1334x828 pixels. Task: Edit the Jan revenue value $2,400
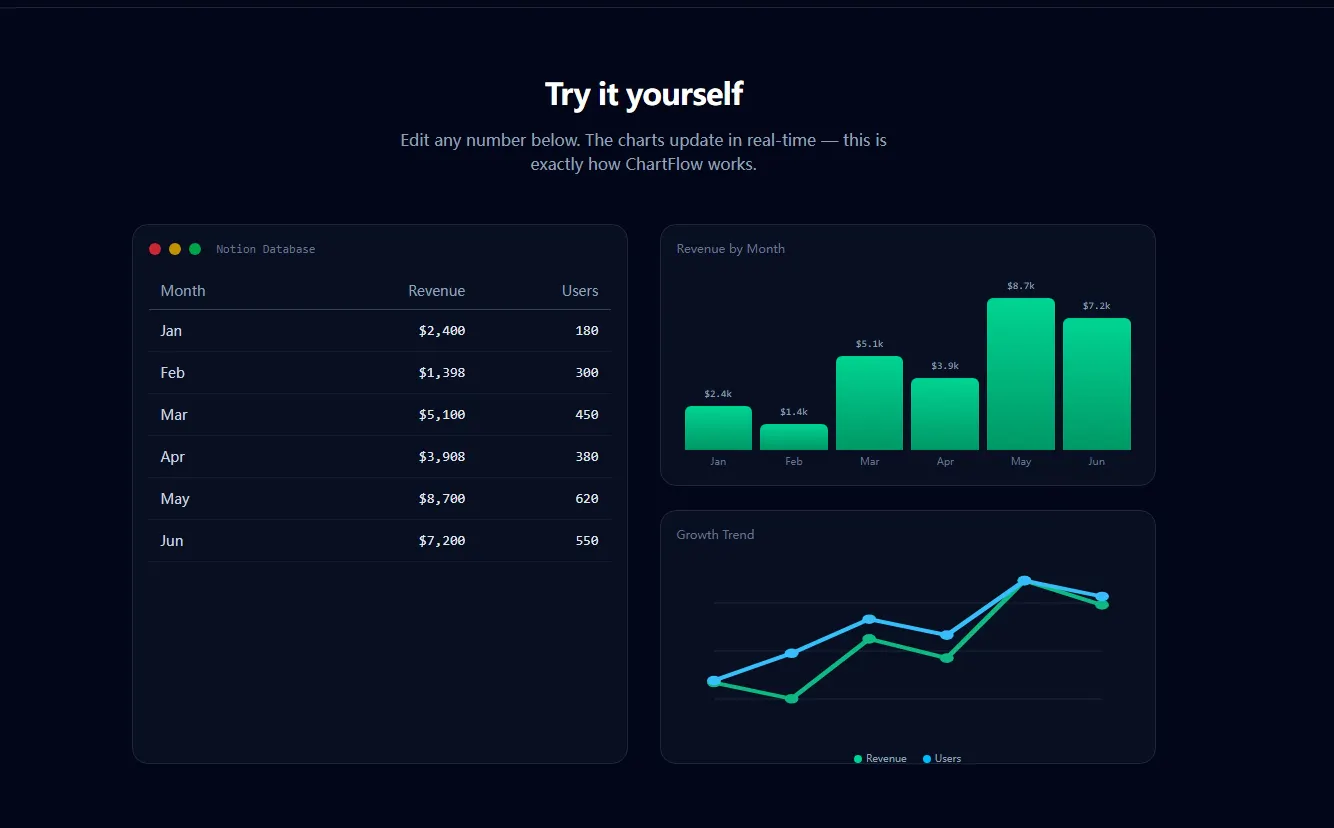pyautogui.click(x=442, y=331)
